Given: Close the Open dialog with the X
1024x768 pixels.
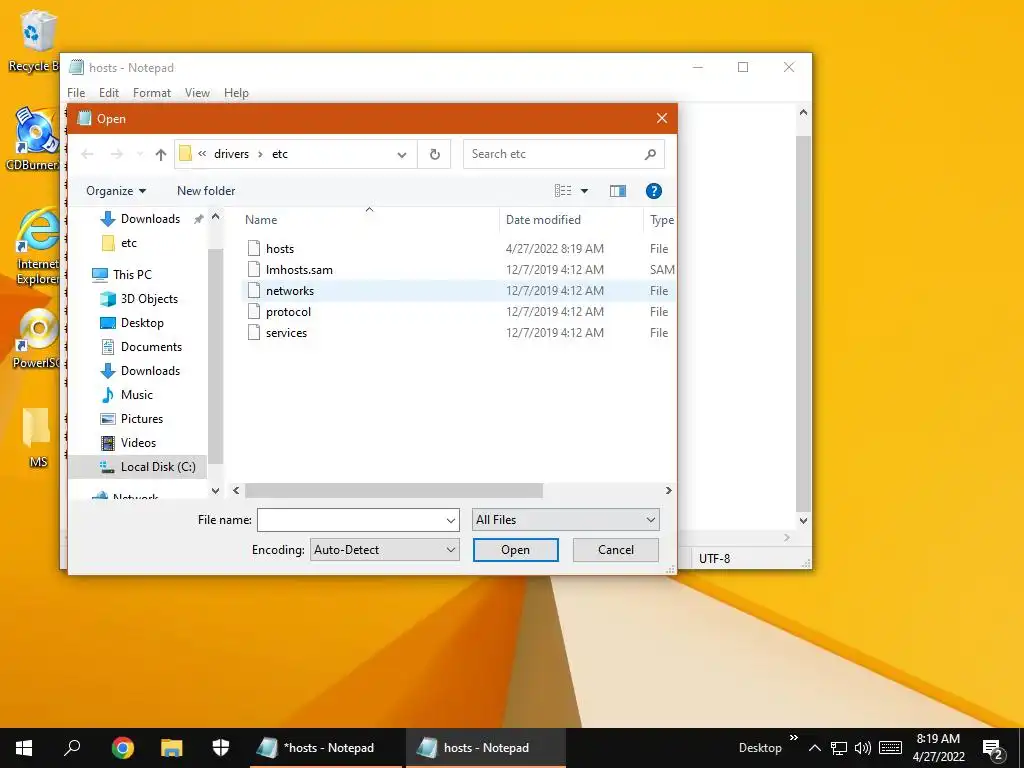Looking at the screenshot, I should [662, 118].
